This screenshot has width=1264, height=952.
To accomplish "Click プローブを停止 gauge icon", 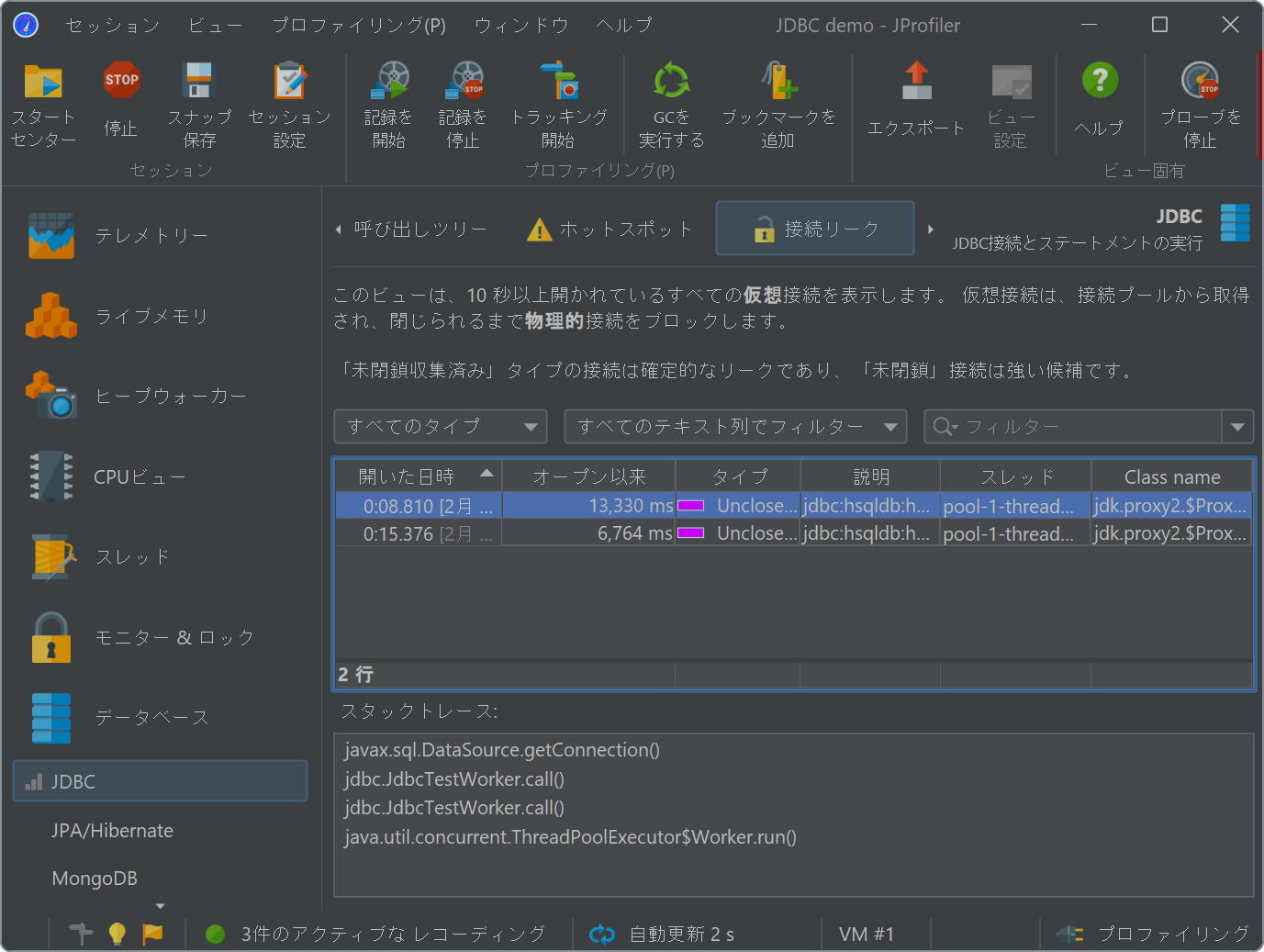I will coord(1200,81).
